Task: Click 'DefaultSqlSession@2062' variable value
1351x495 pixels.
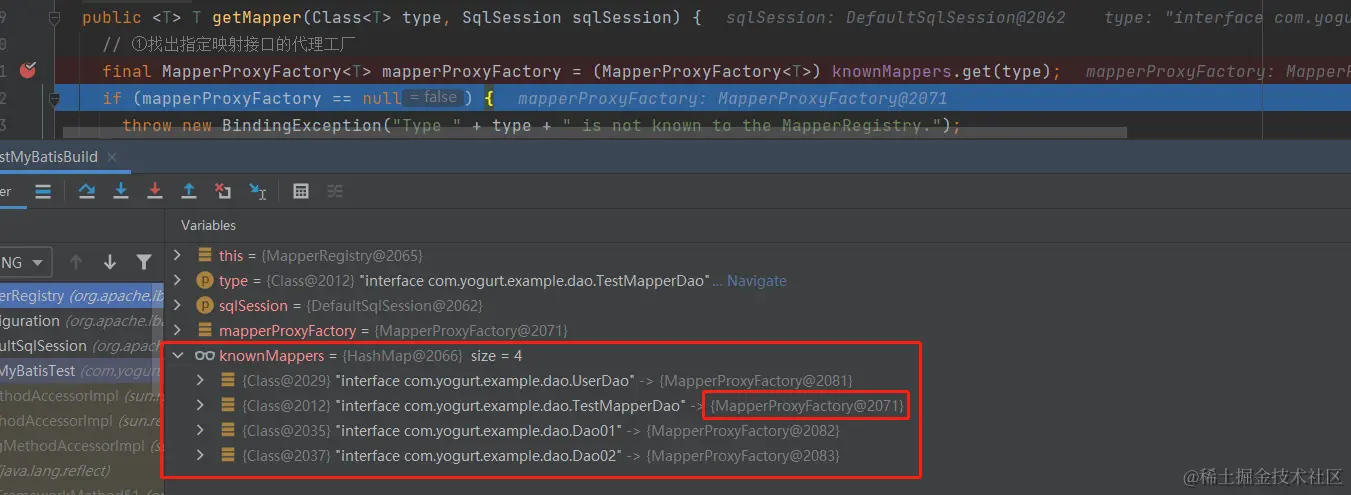Action: point(394,306)
